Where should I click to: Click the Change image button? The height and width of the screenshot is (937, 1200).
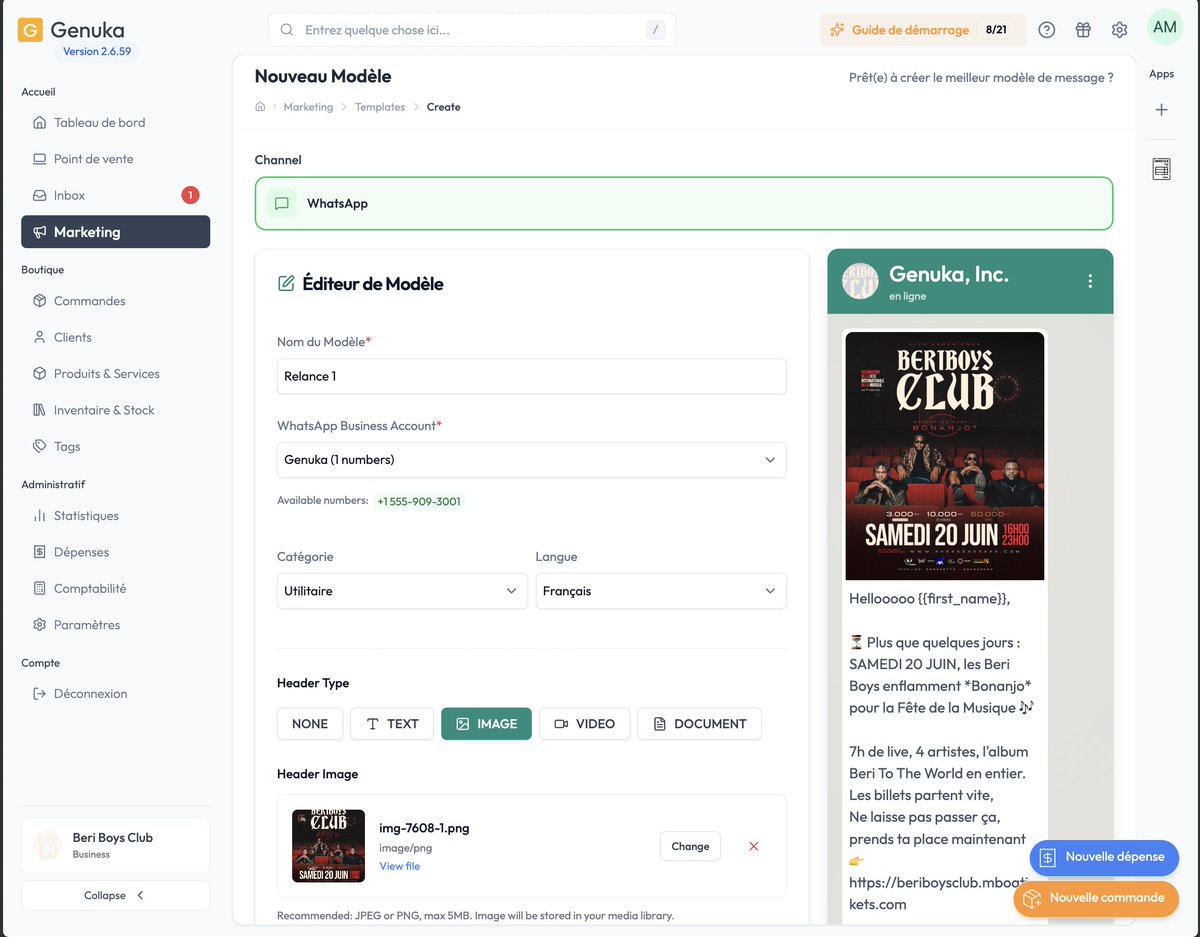[690, 846]
